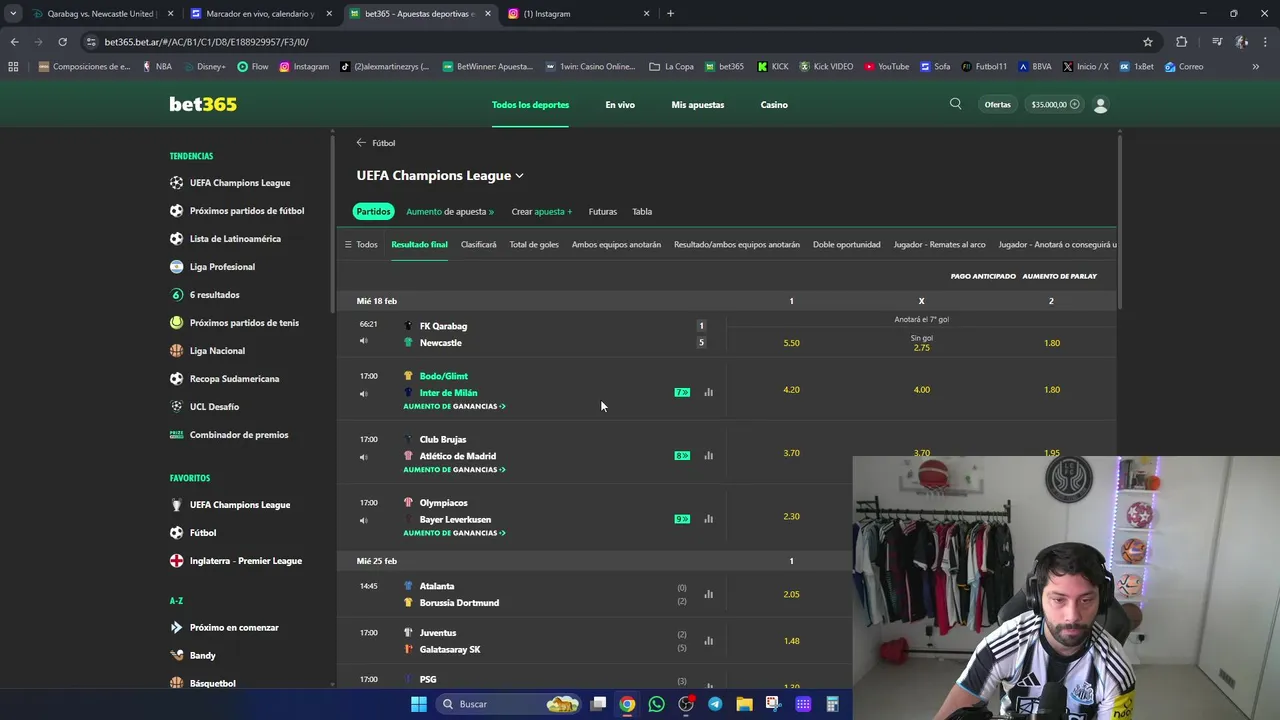The width and height of the screenshot is (1280, 720).
Task: Open stats chart icon for Bodo/Glimt match
Action: tap(708, 392)
